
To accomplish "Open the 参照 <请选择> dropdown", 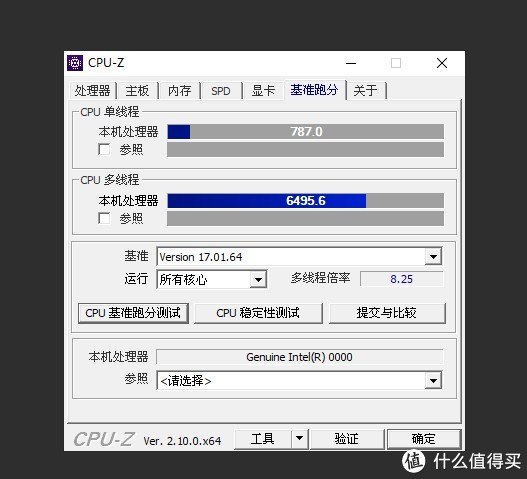I will [299, 381].
